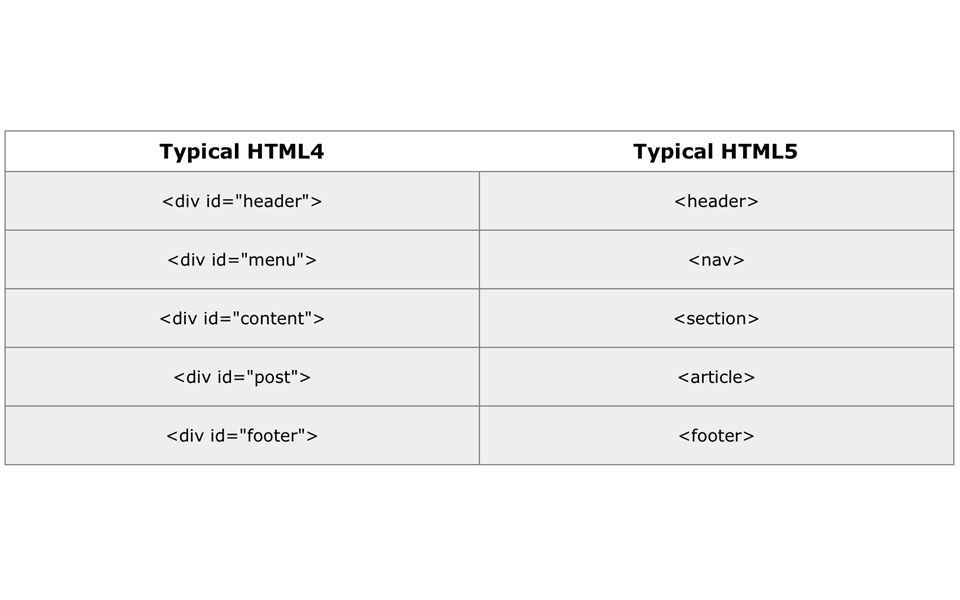The height and width of the screenshot is (600, 960).
Task: Click the <header> cell in HTML5 column
Action: pos(716,201)
